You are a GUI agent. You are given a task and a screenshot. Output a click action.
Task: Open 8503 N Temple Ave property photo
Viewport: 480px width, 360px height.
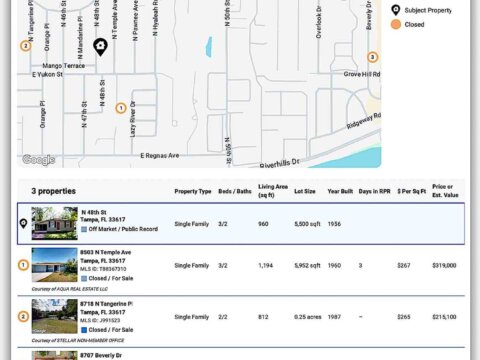55,265
